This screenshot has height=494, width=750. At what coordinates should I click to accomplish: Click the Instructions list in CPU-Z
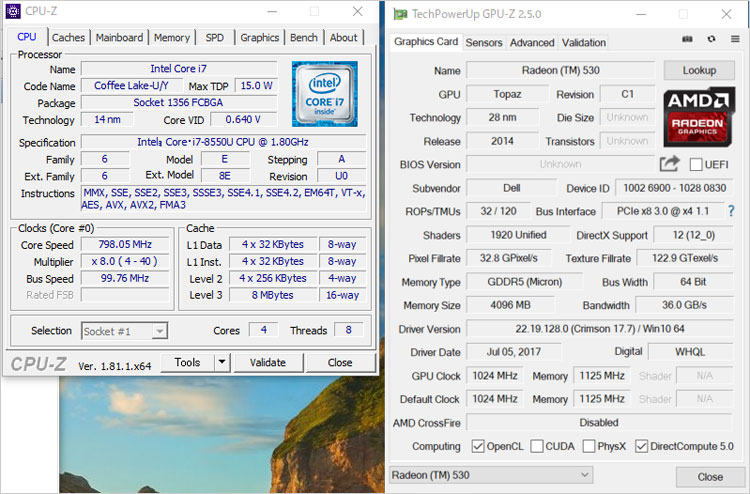point(223,199)
